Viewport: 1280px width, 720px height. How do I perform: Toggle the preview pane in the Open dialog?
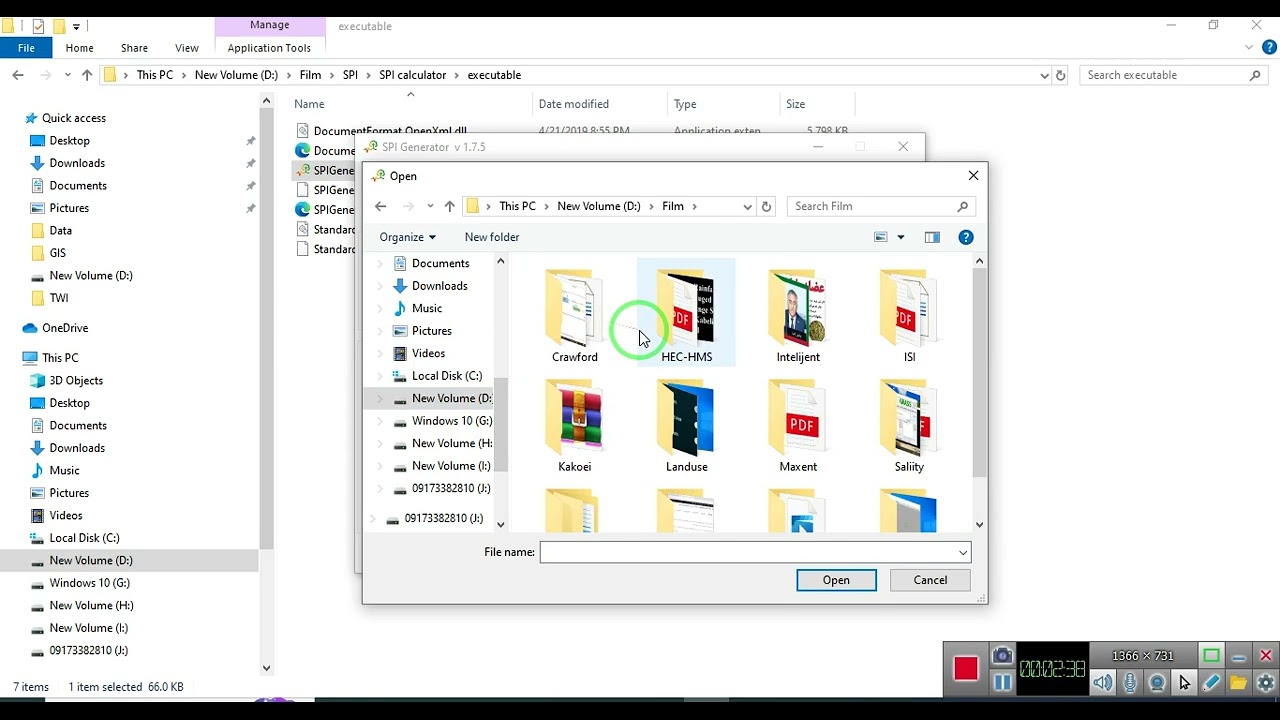click(x=932, y=237)
